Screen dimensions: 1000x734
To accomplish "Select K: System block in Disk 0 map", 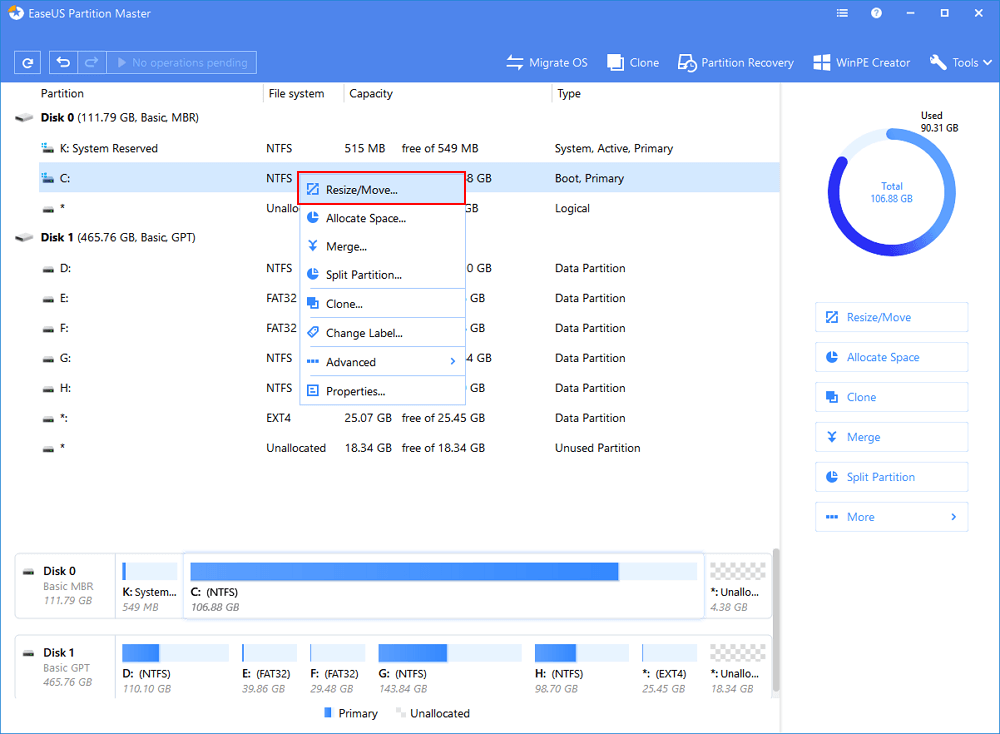I will coord(149,587).
